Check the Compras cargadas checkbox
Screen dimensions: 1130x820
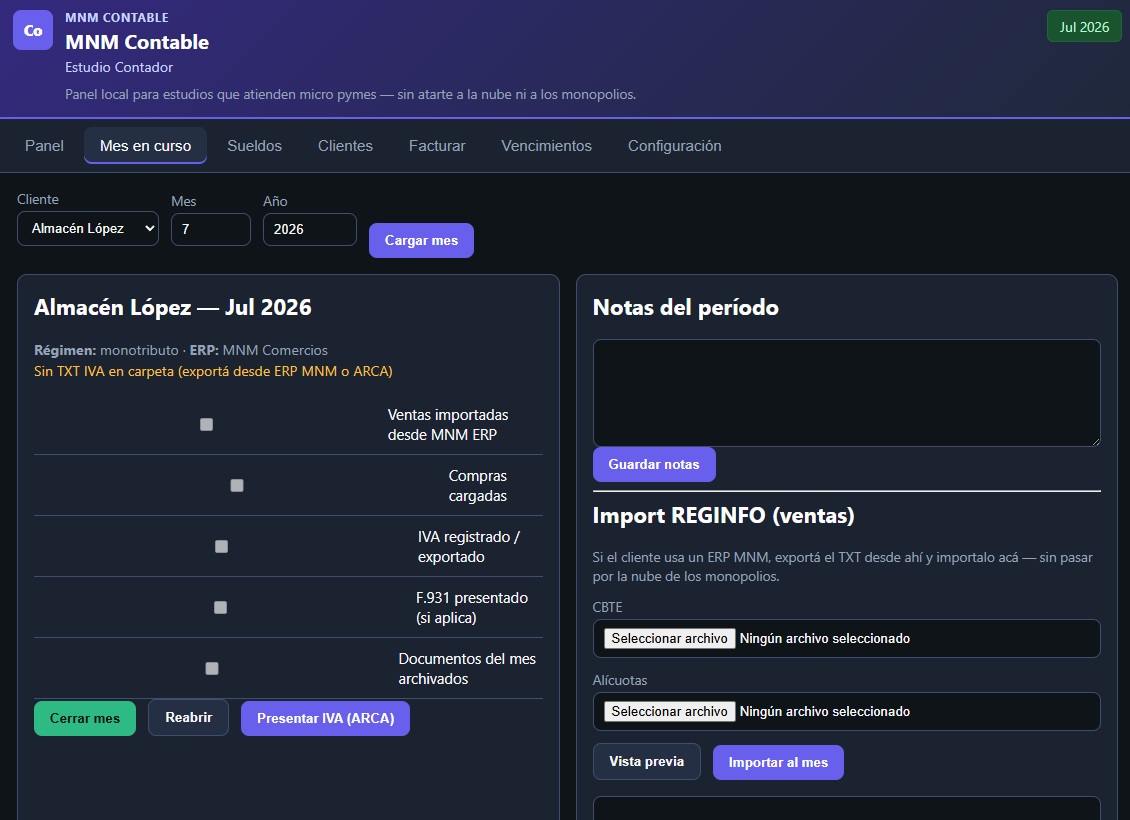236,486
